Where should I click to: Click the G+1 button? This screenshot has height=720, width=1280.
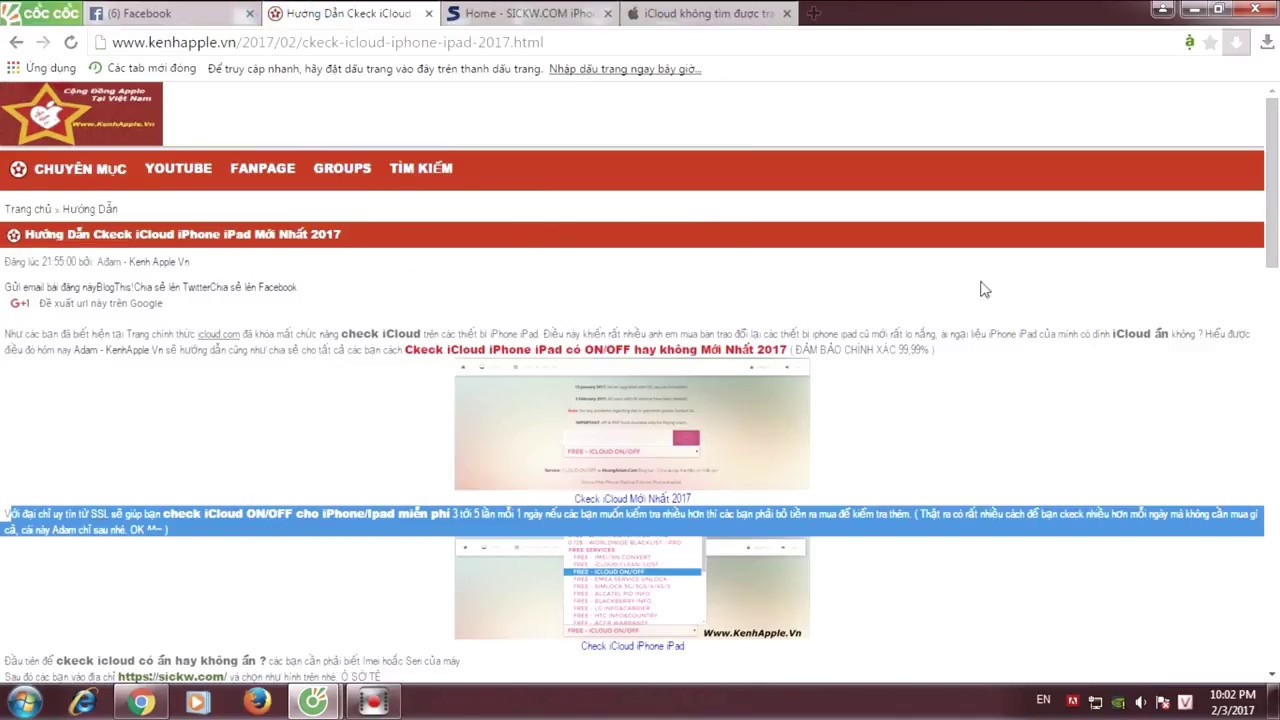pos(20,303)
